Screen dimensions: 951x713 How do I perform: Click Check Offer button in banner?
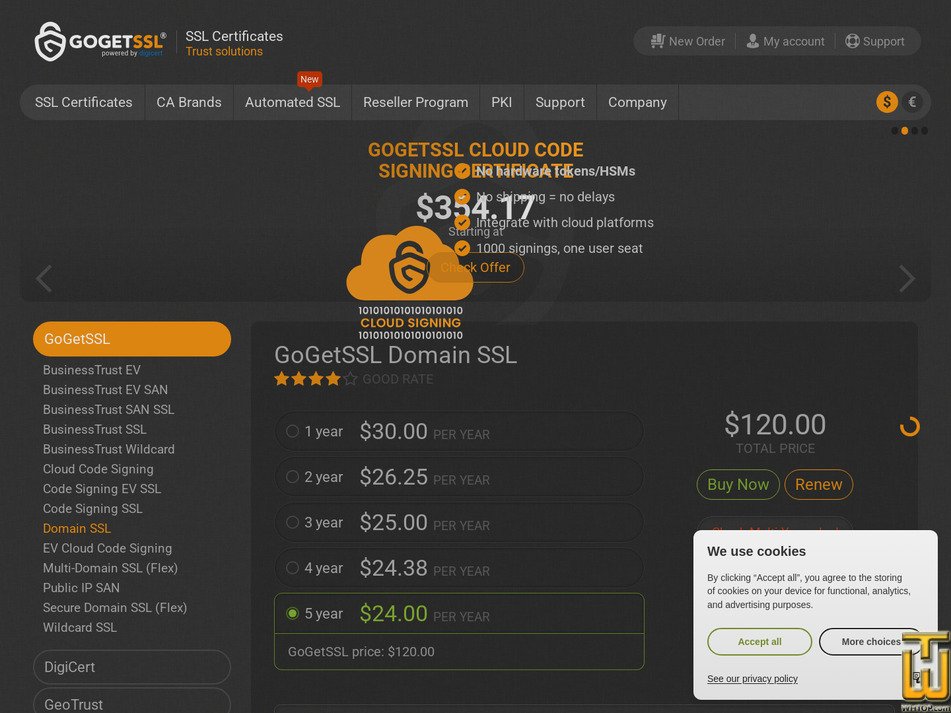pos(476,267)
